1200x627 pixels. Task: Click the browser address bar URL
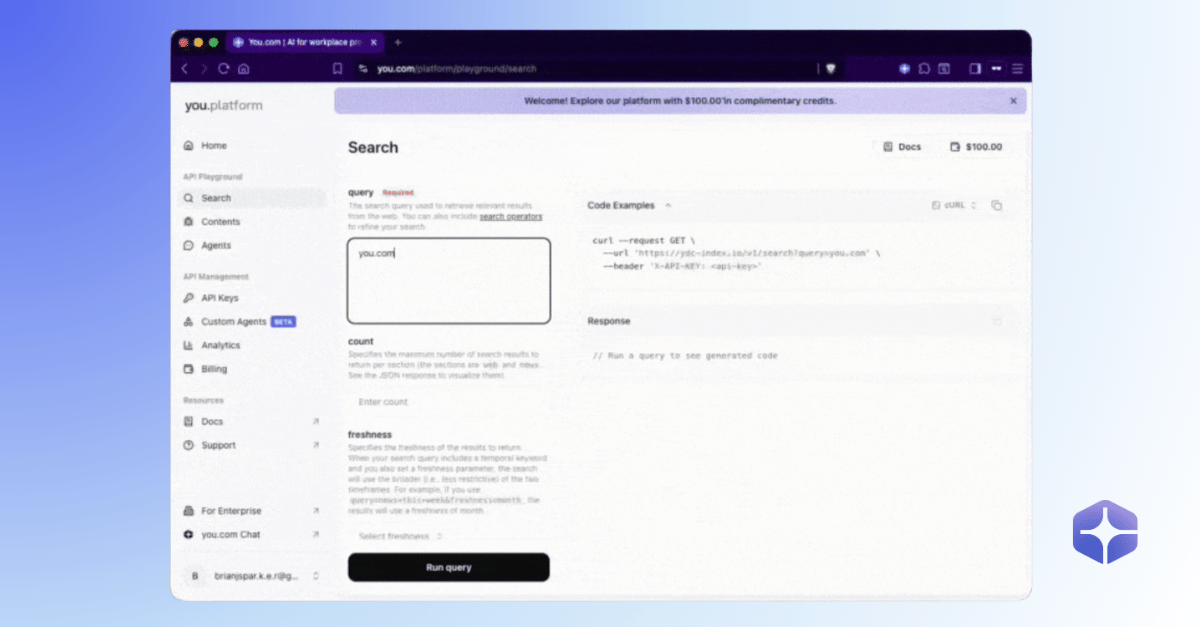pos(457,69)
